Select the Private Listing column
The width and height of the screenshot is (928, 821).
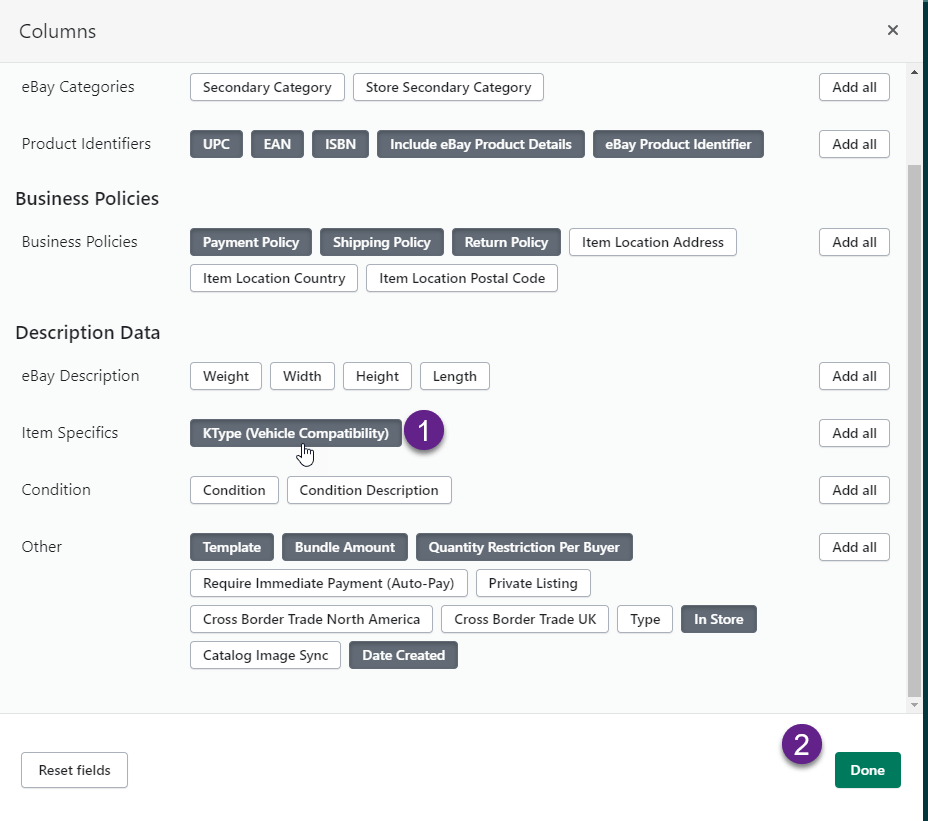click(533, 583)
